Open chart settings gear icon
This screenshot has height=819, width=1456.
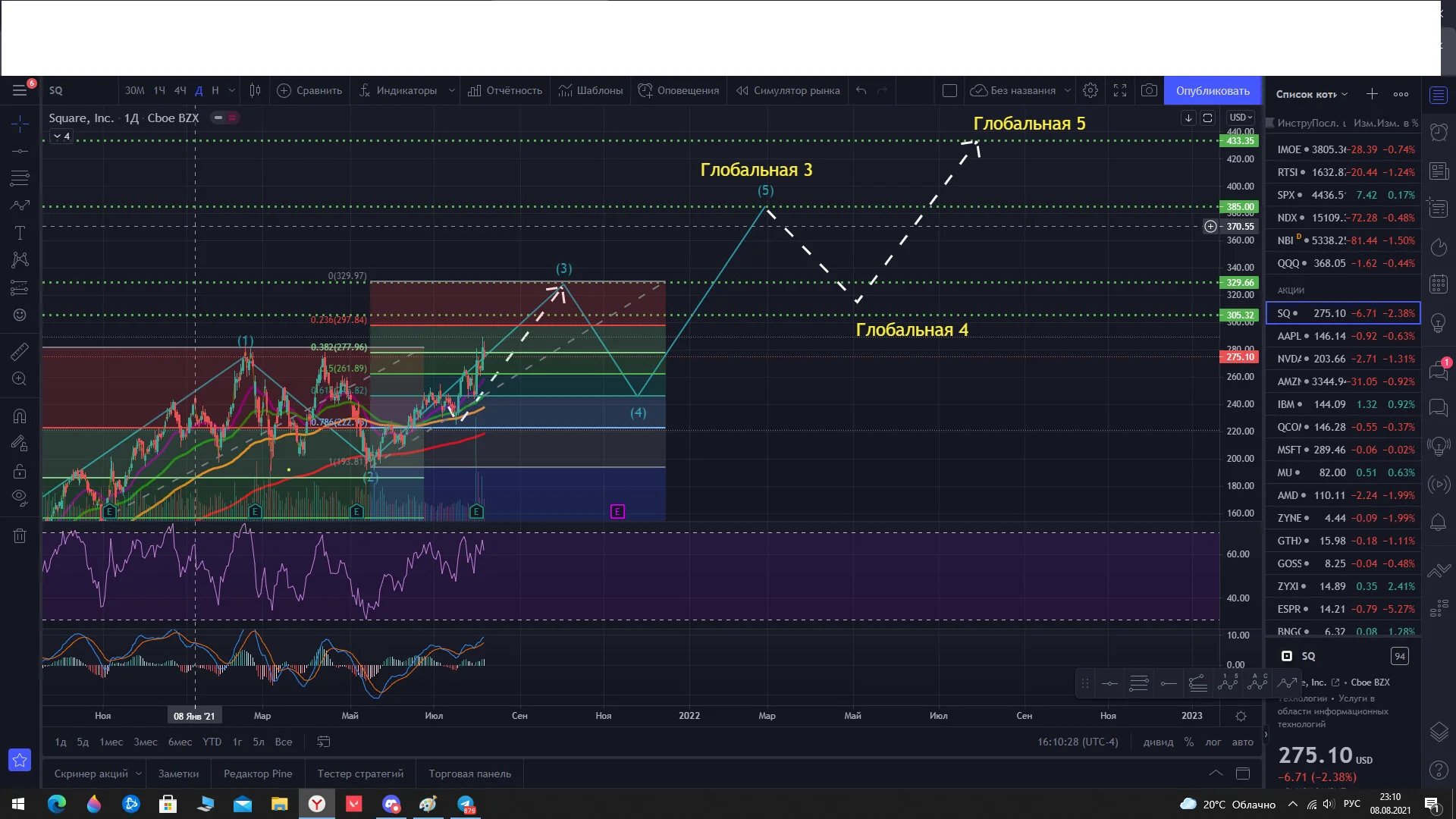tap(1090, 91)
